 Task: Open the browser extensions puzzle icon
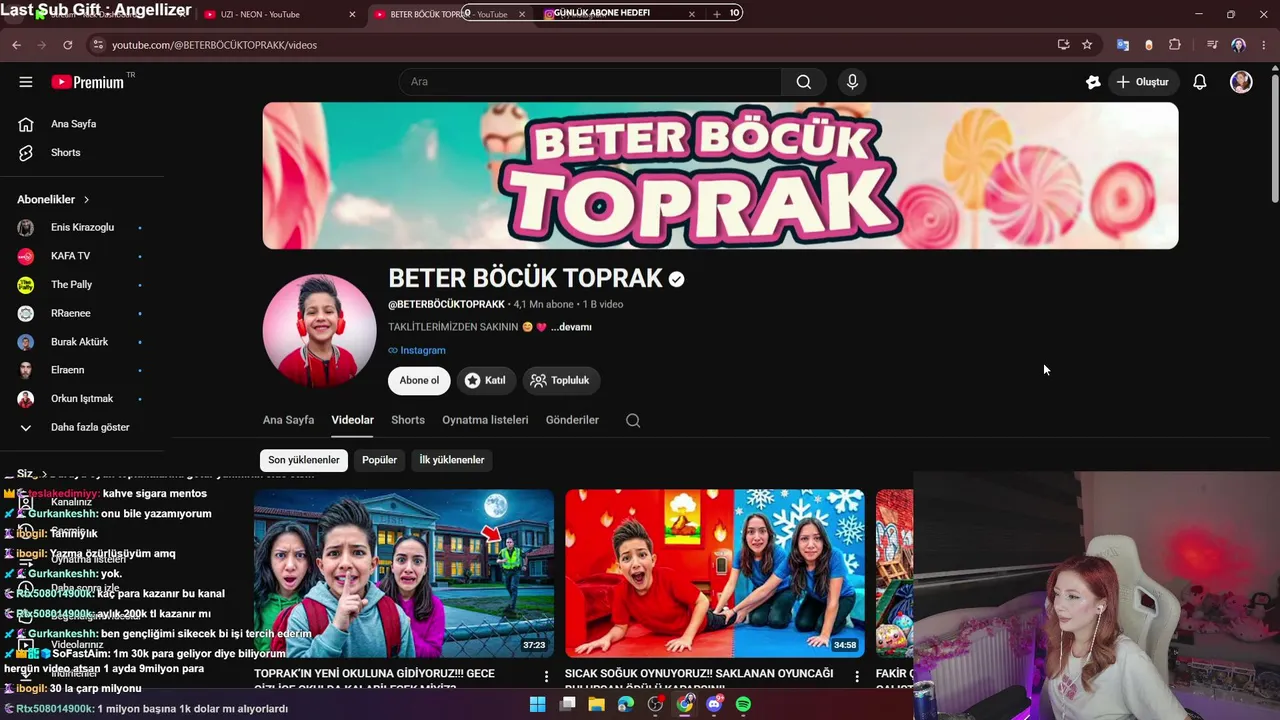click(1175, 45)
